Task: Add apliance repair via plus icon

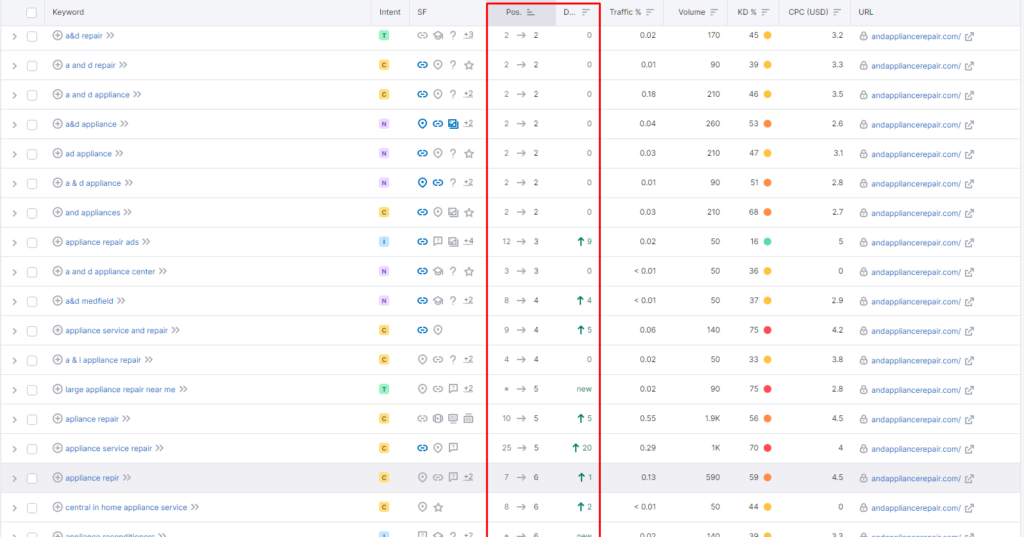Action: 57,419
